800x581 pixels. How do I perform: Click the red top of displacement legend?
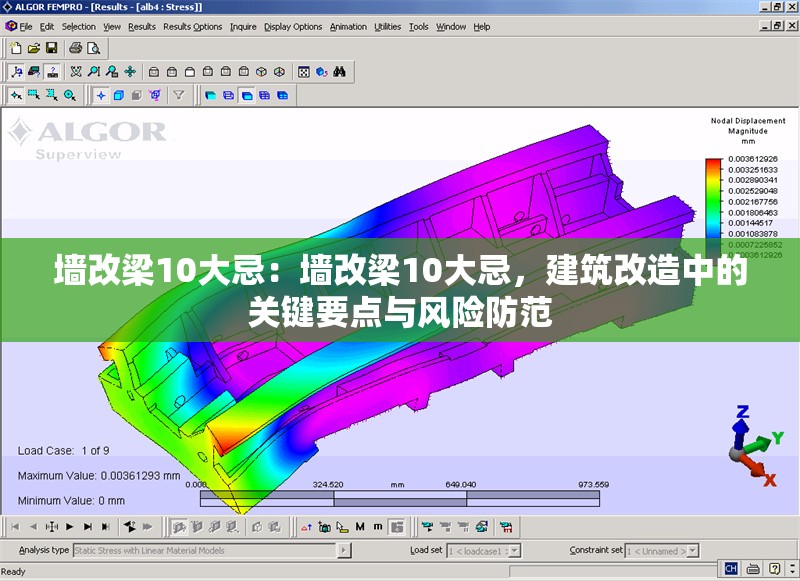click(712, 164)
